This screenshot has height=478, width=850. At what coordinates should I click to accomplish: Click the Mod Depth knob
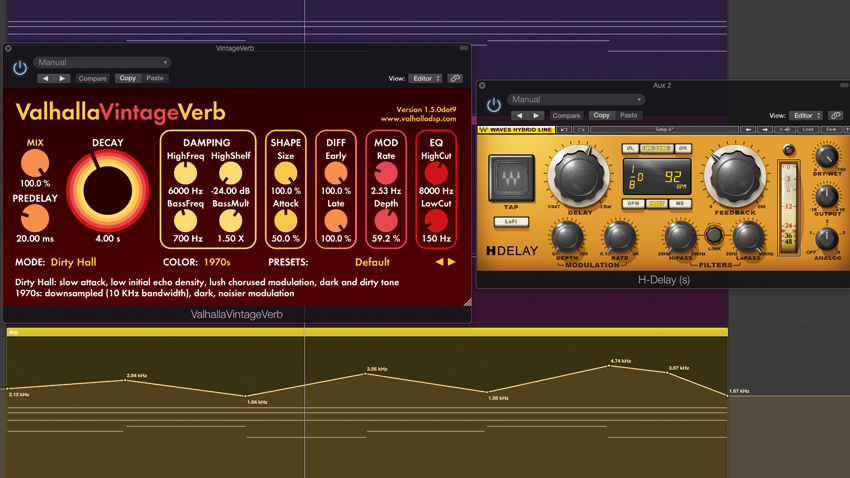pyautogui.click(x=386, y=221)
